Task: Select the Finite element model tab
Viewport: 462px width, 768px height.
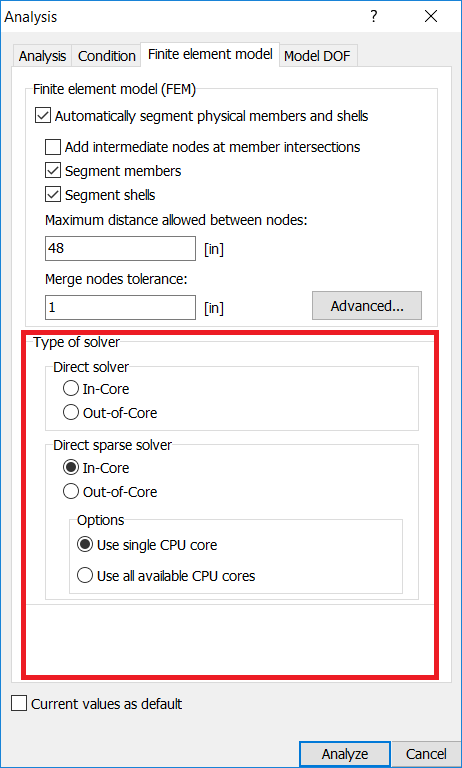Action: click(x=210, y=54)
